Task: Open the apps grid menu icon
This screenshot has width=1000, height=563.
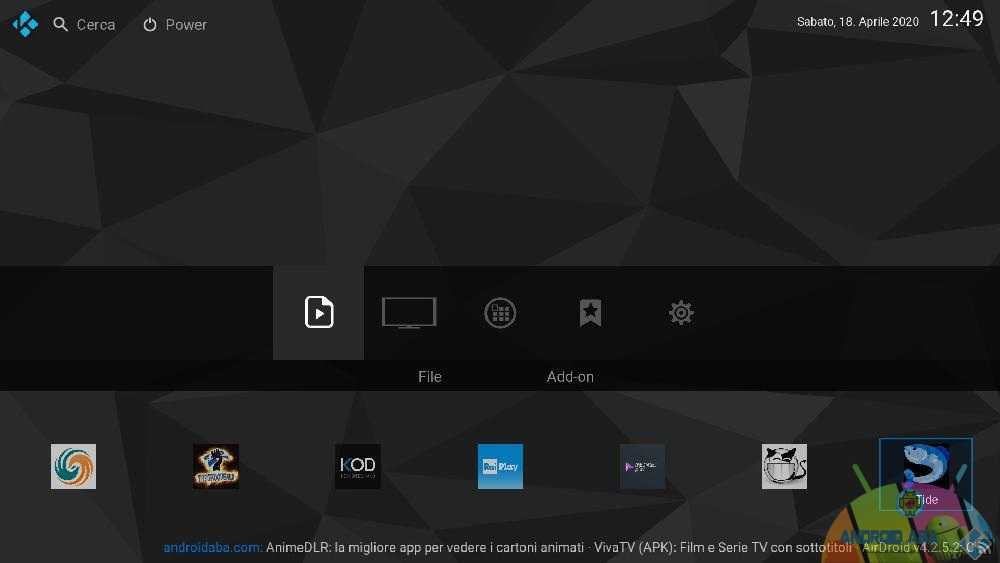Action: [x=500, y=313]
